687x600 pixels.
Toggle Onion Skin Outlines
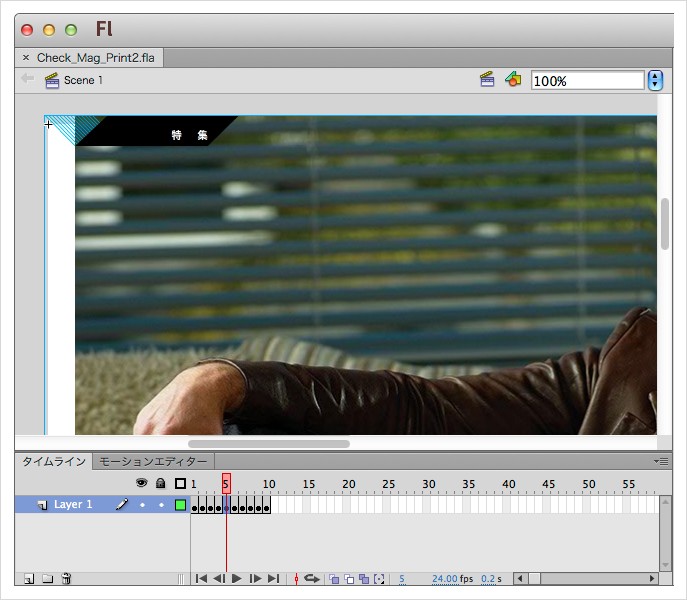(x=349, y=579)
